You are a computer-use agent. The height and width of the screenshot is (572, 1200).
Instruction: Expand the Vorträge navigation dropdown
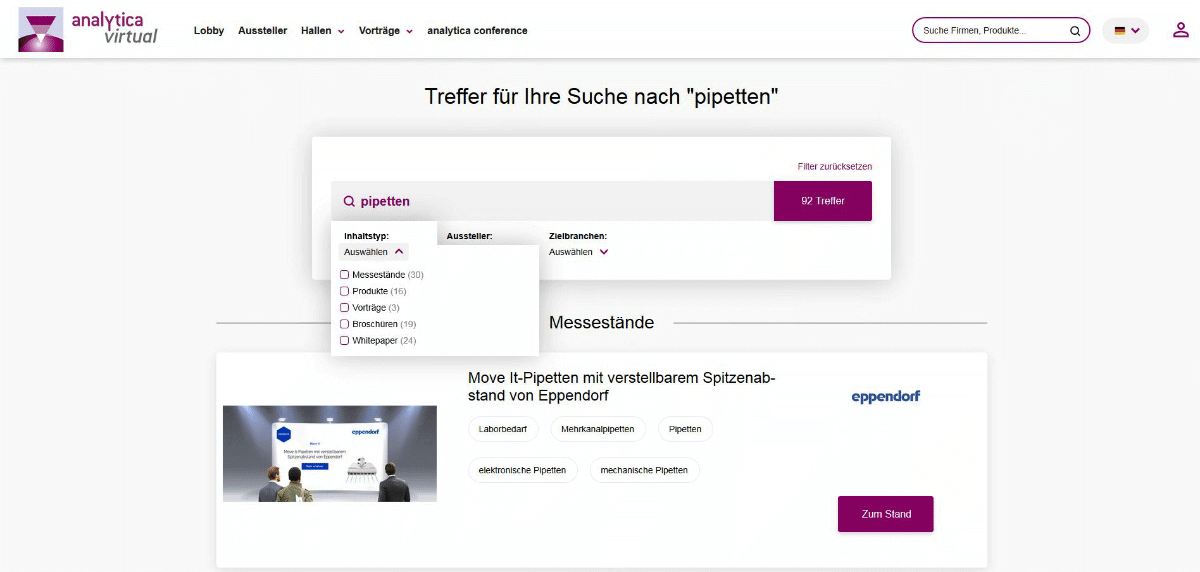point(385,31)
